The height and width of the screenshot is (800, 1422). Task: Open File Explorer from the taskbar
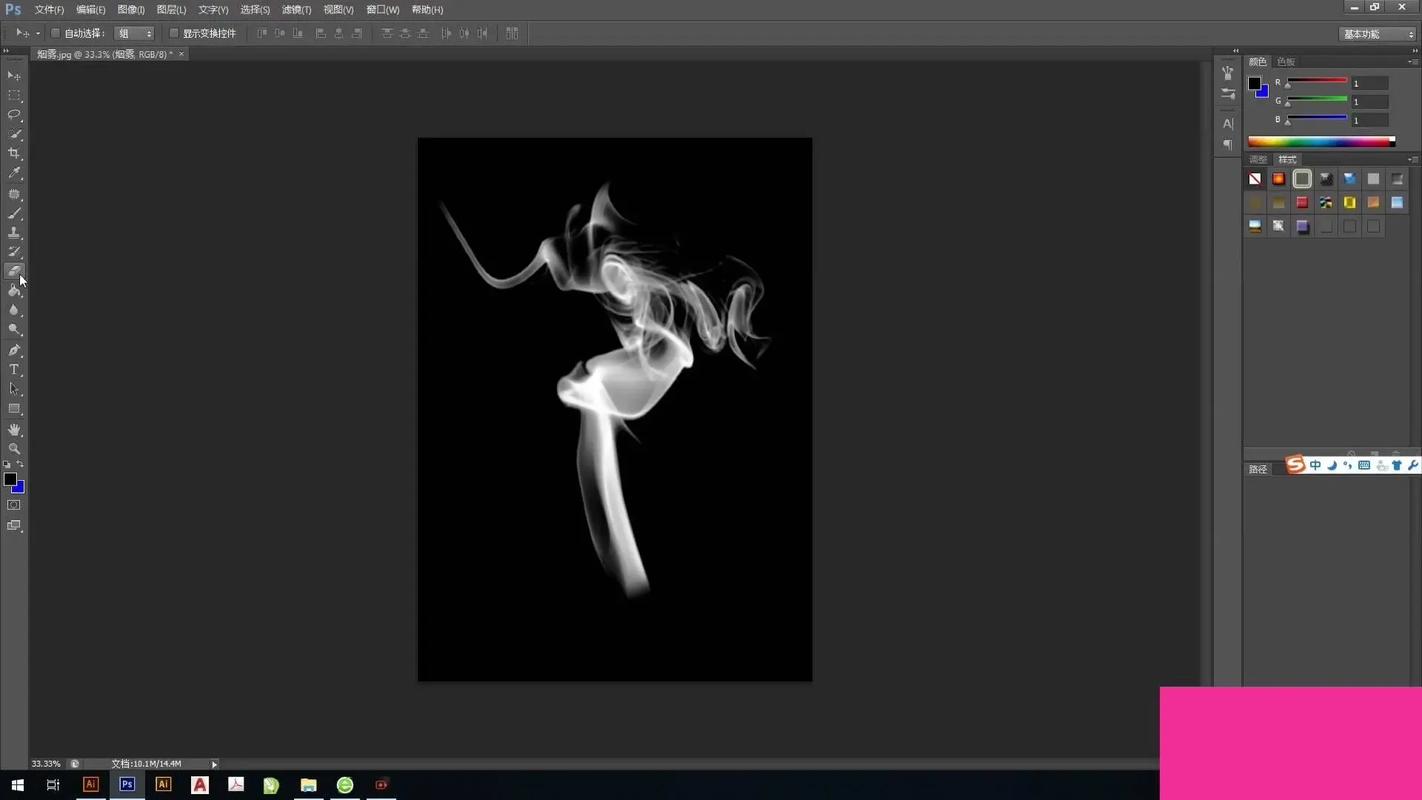(308, 785)
